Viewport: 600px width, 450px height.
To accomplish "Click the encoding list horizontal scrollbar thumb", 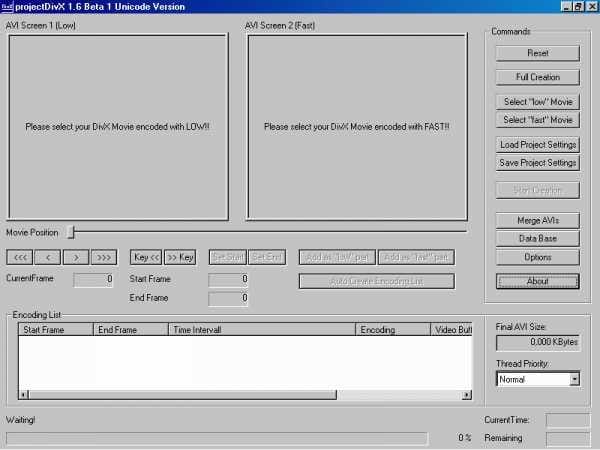I will [x=183, y=395].
